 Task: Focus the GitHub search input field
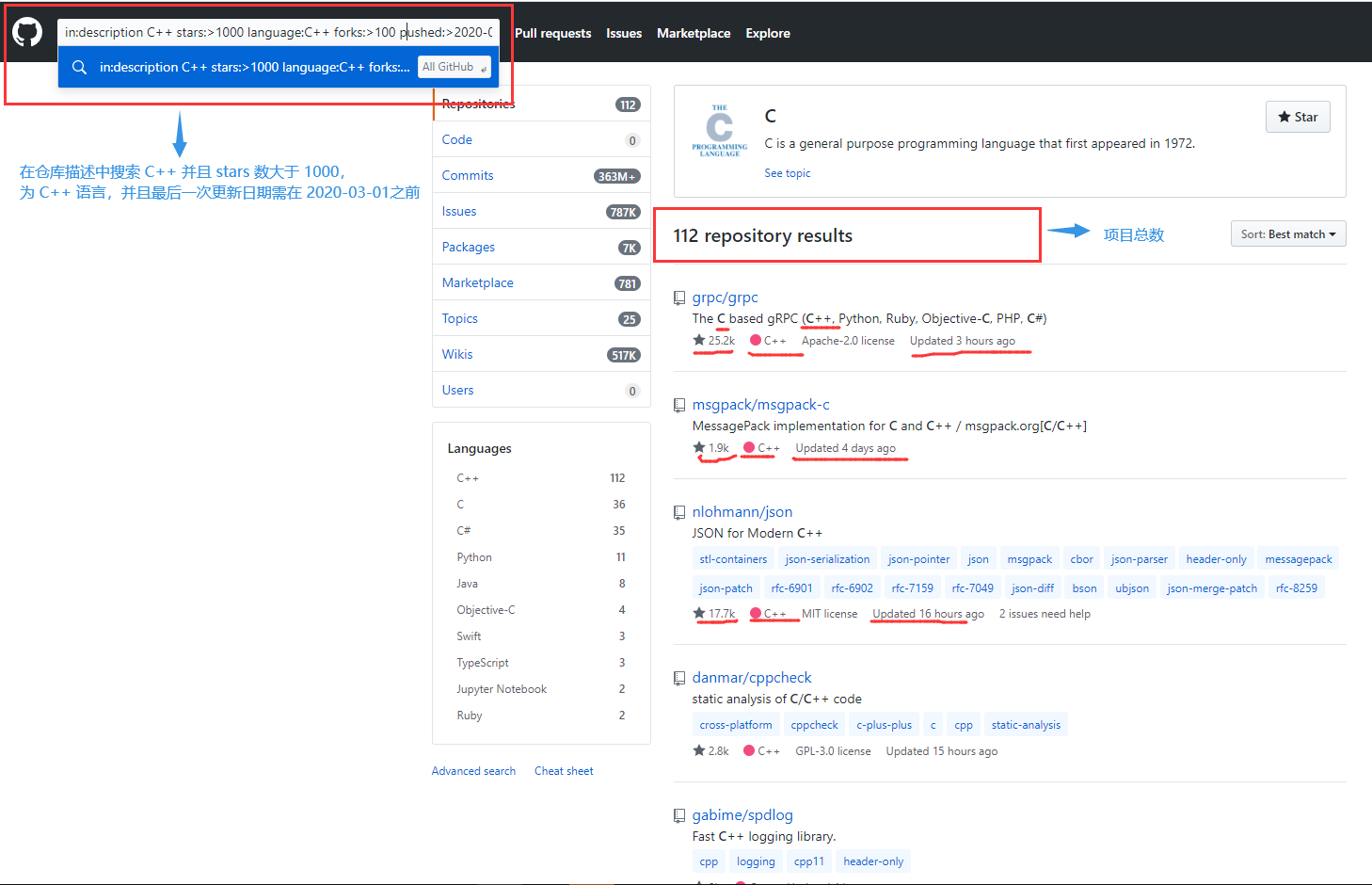pos(279,32)
